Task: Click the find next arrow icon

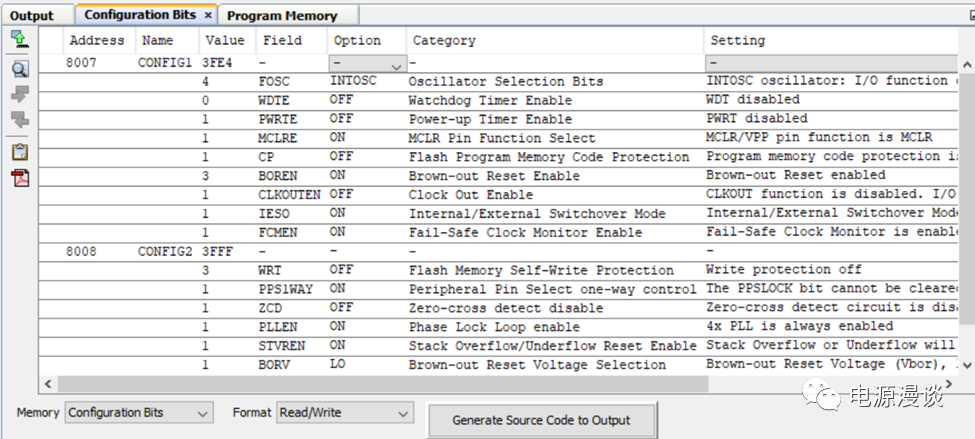Action: (19, 122)
